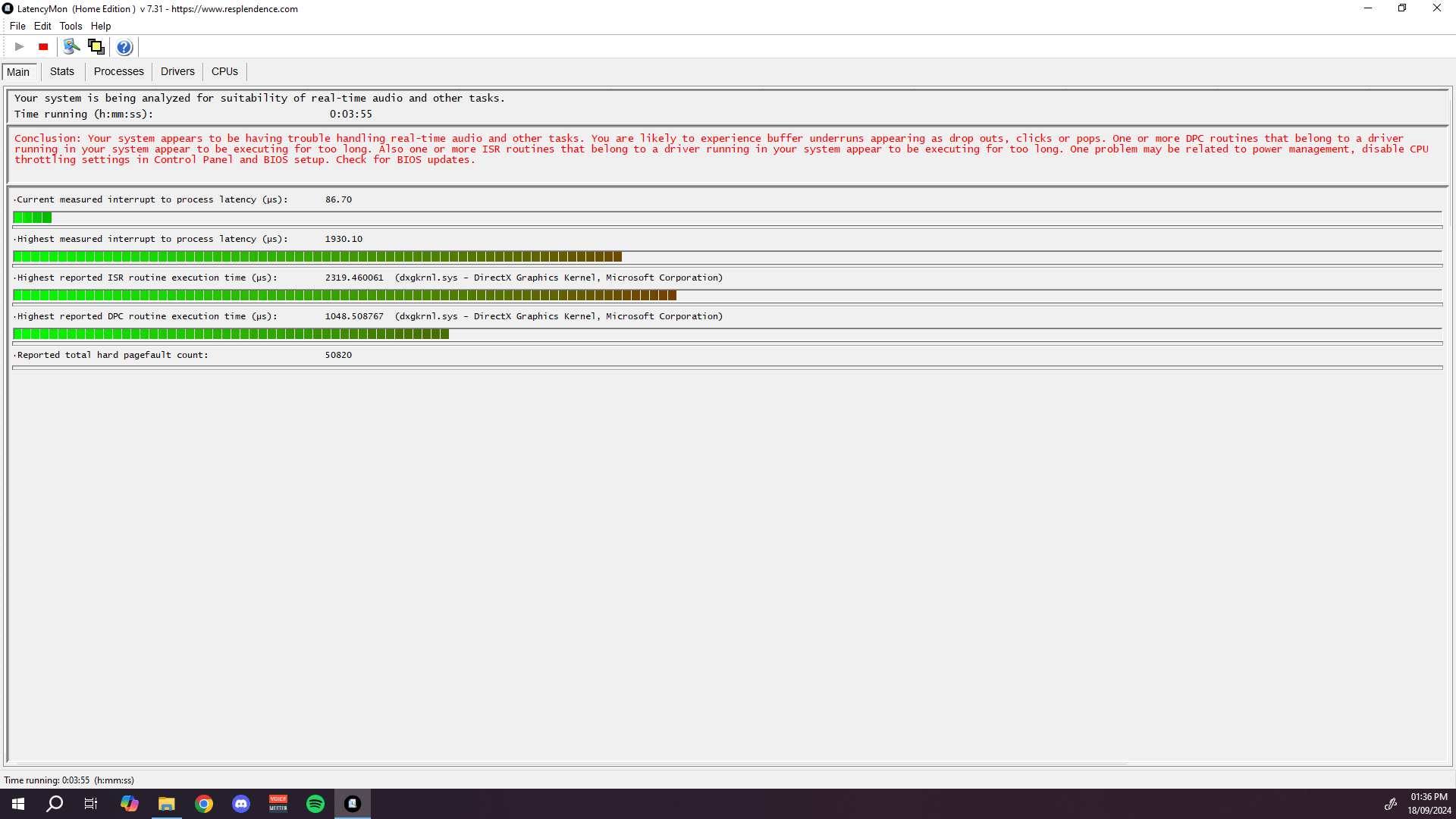Open the Tools menu
1456x819 pixels.
click(x=71, y=26)
